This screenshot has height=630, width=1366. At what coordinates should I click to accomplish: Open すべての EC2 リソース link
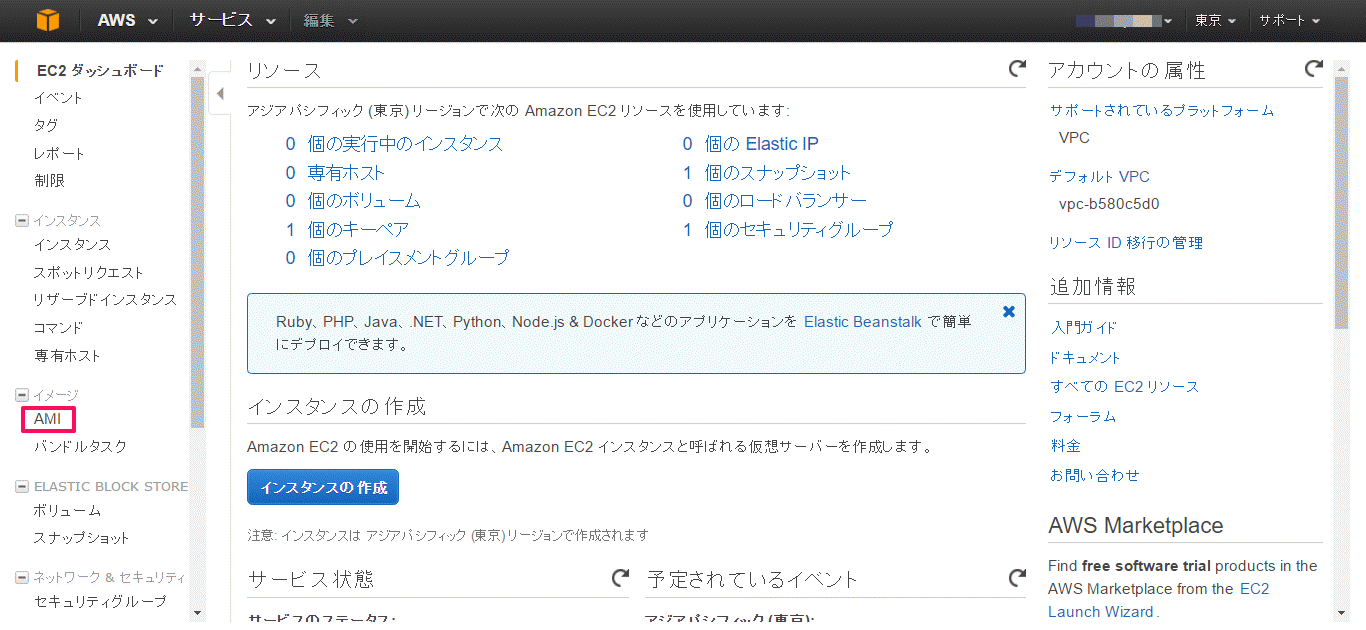coord(1124,387)
